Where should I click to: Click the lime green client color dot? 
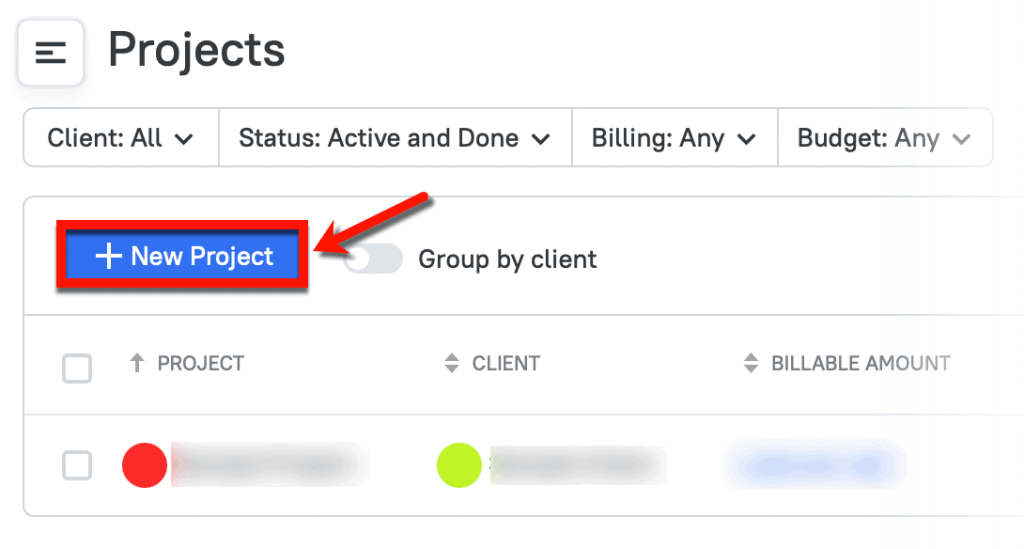click(x=459, y=466)
